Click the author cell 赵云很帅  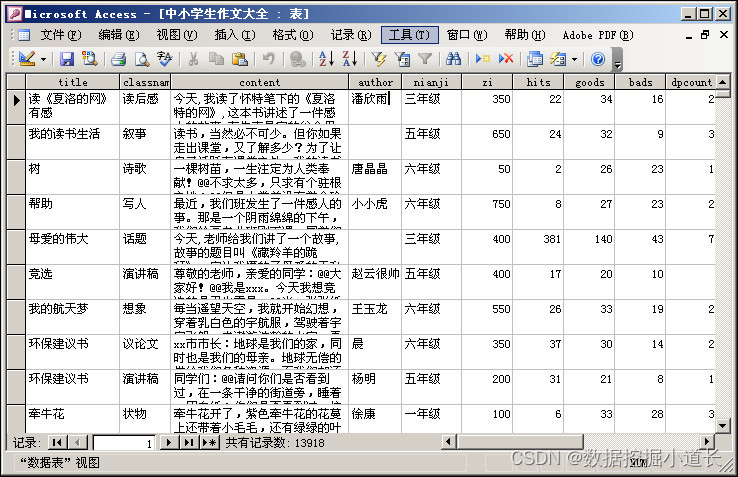coord(375,282)
